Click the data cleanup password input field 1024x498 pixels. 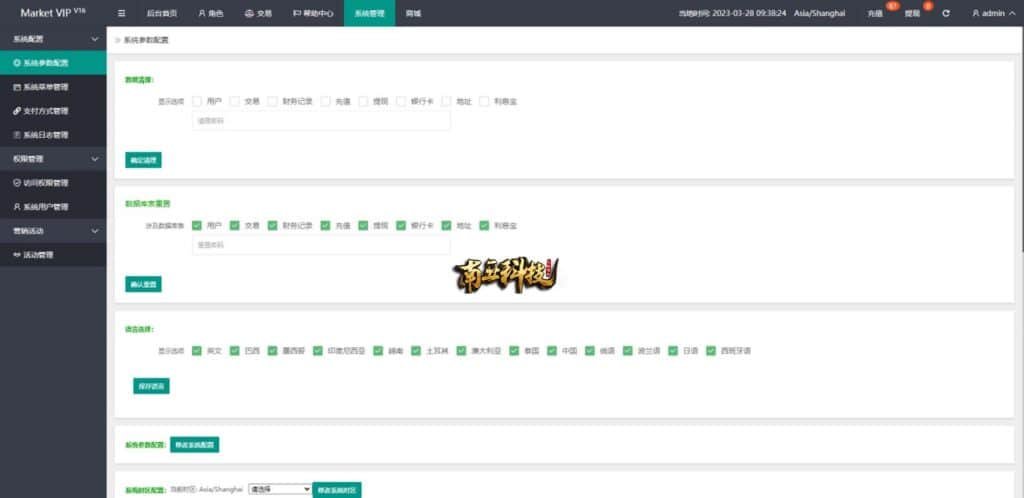320,121
